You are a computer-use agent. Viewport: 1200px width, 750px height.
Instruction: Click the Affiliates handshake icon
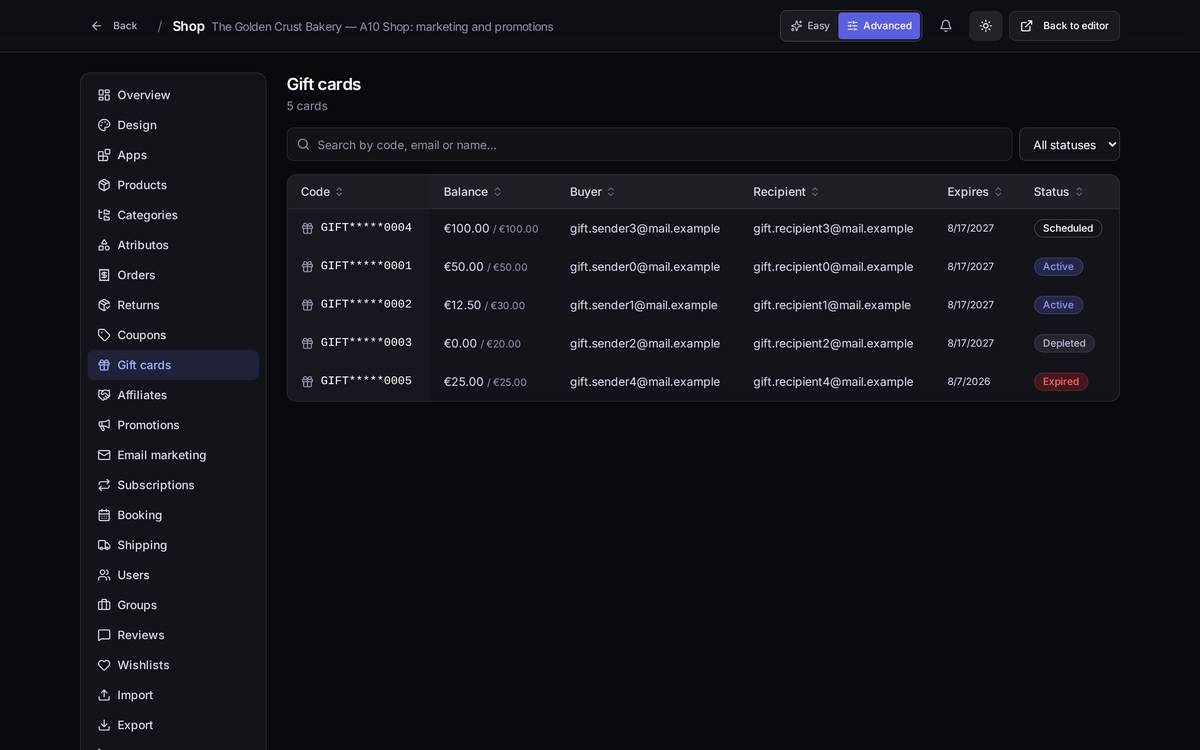click(104, 395)
